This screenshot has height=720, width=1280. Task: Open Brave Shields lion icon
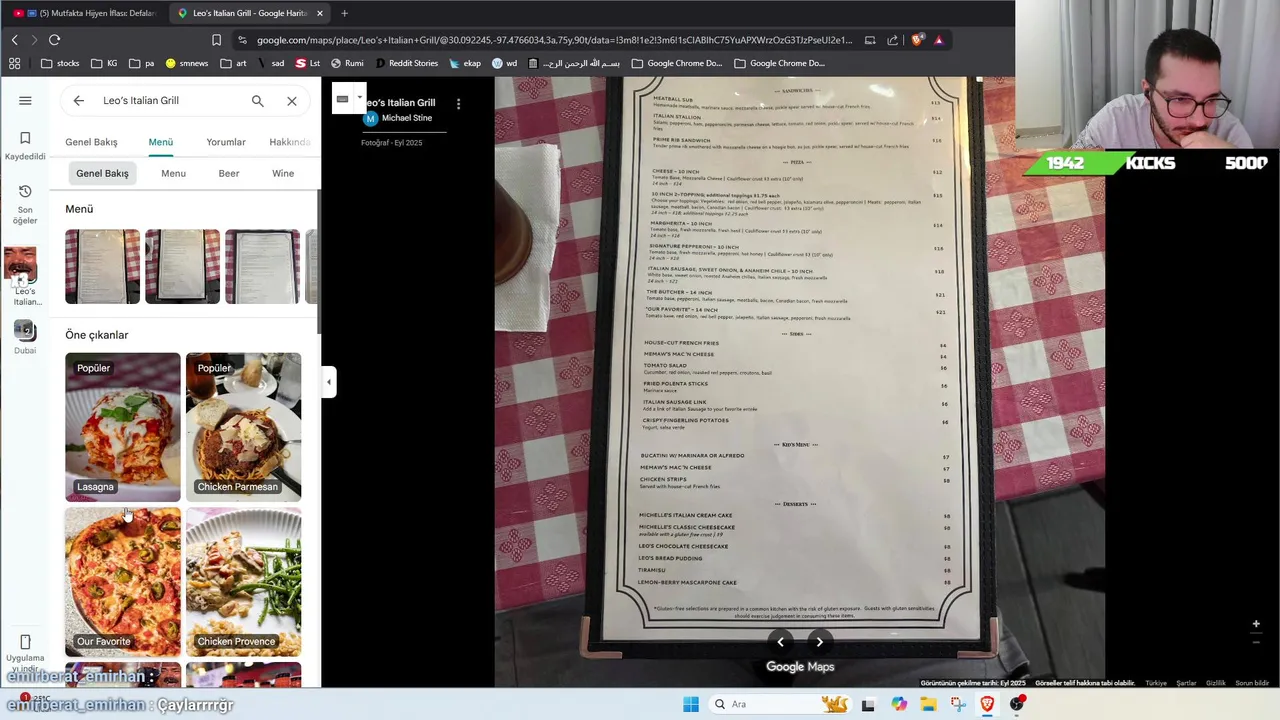pyautogui.click(x=916, y=40)
